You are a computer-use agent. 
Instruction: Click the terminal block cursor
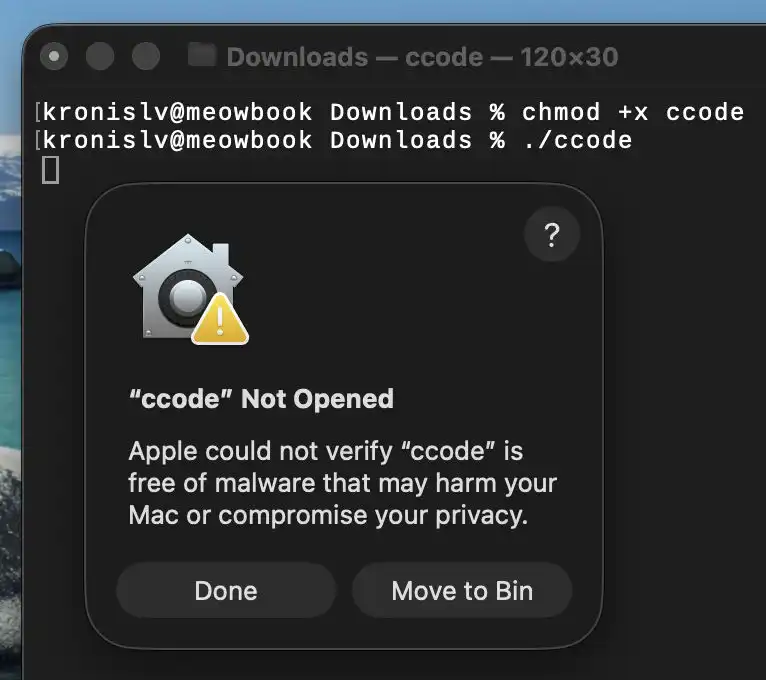(x=50, y=170)
